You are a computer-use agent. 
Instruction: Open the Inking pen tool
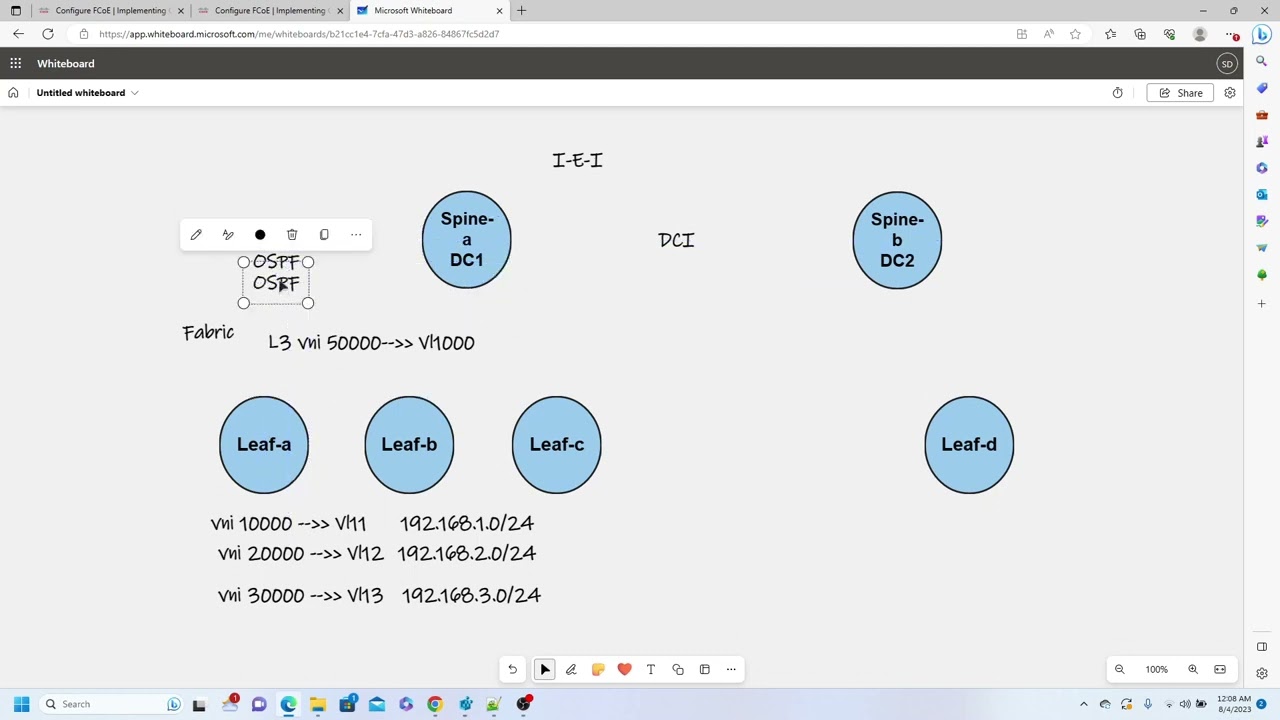point(571,670)
